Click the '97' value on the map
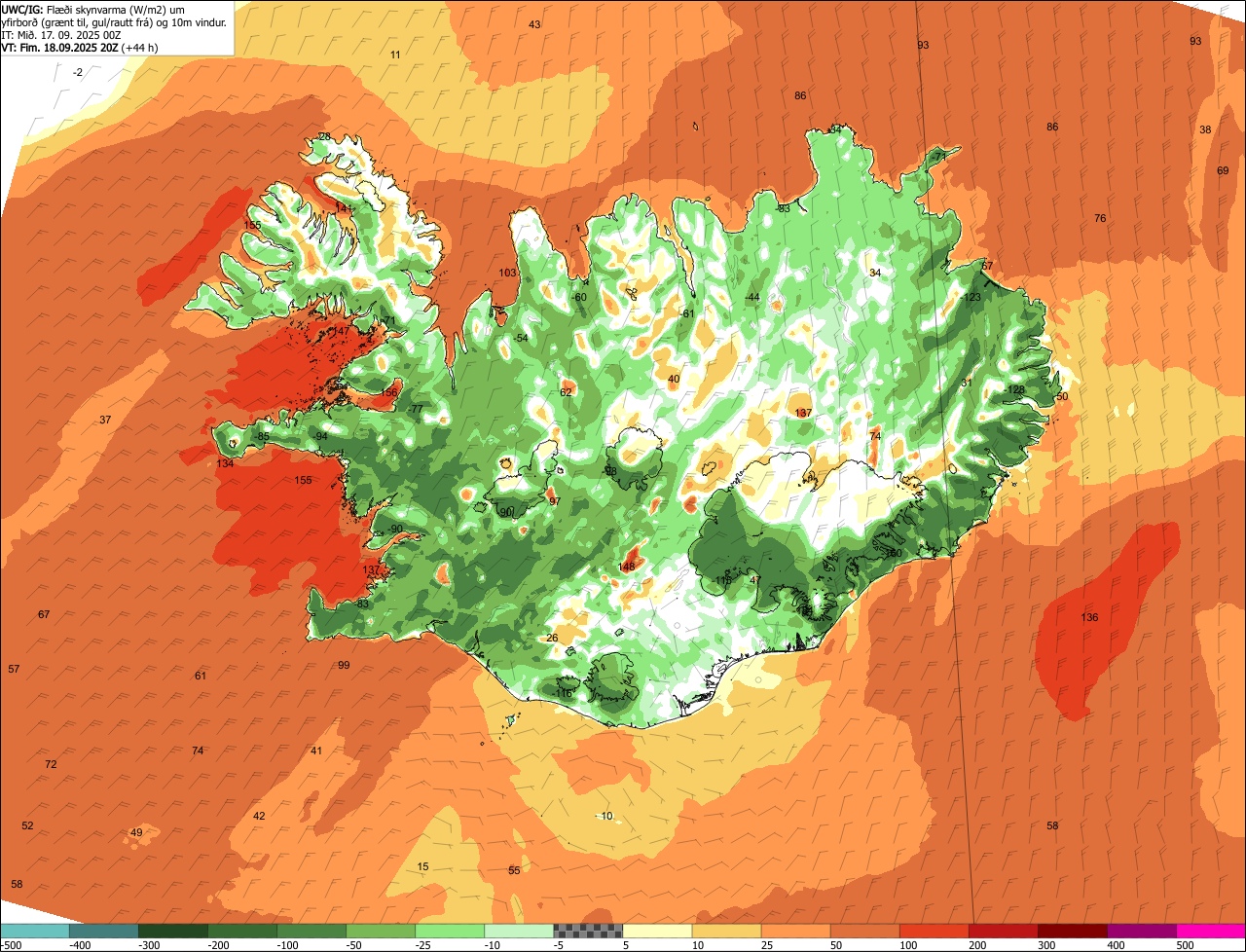 555,501
